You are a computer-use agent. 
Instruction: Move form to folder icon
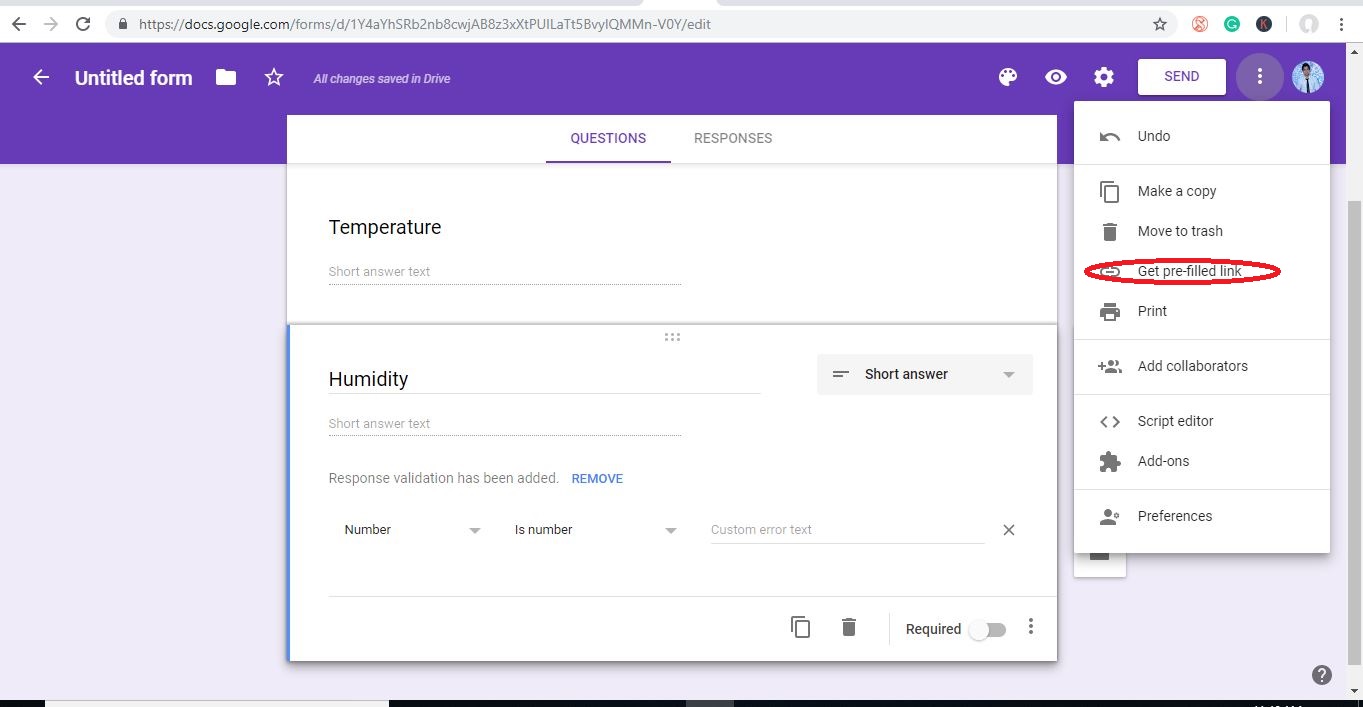pos(226,77)
